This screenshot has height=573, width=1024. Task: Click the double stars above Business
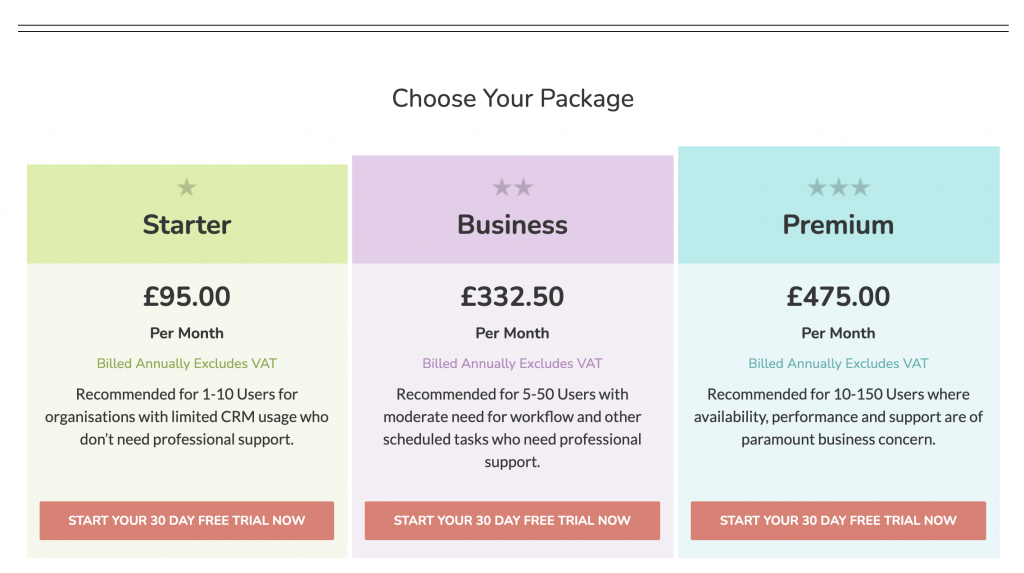[513, 188]
